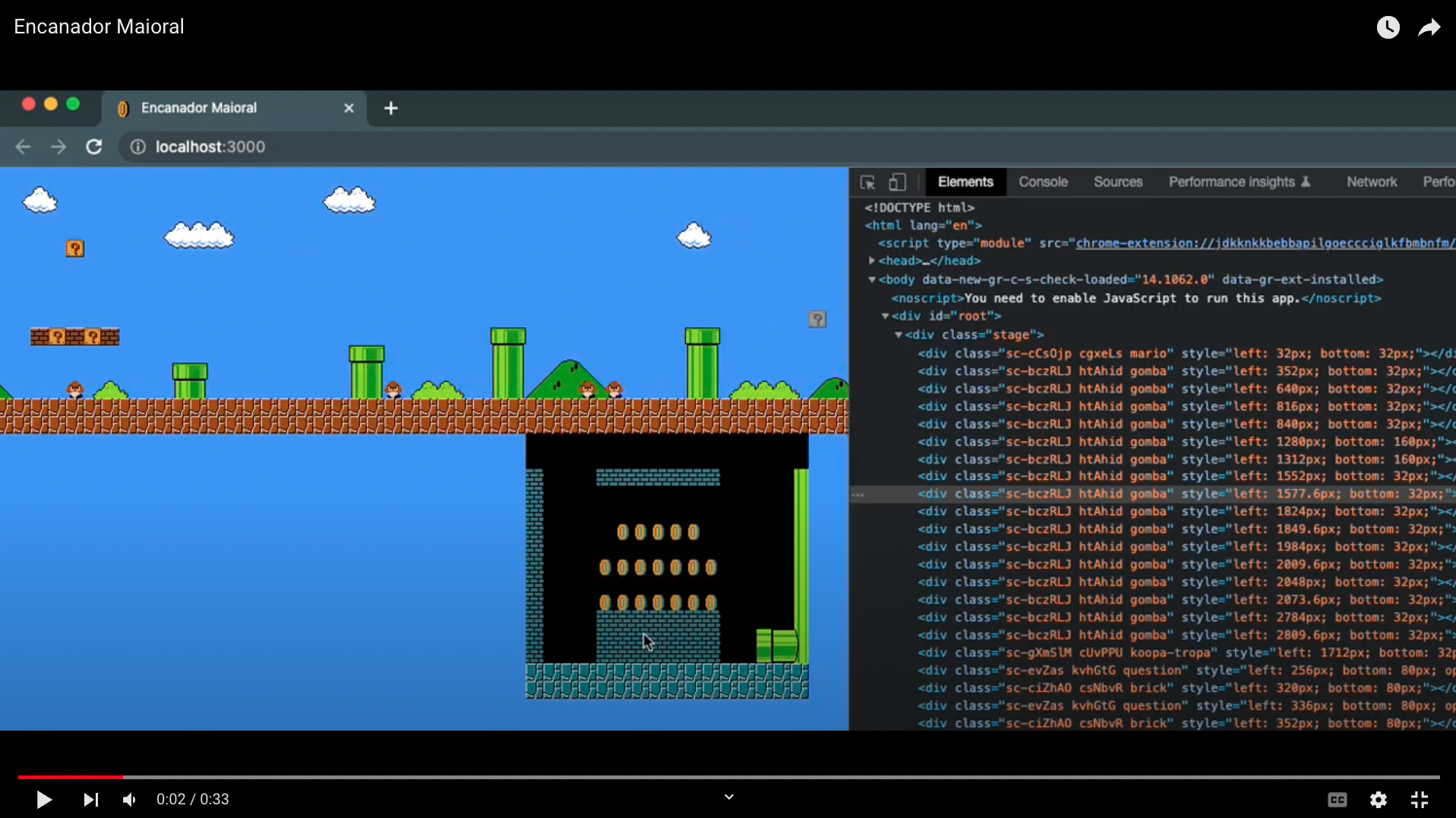Collapse the div class="stage" node
1456x818 pixels.
(x=899, y=334)
